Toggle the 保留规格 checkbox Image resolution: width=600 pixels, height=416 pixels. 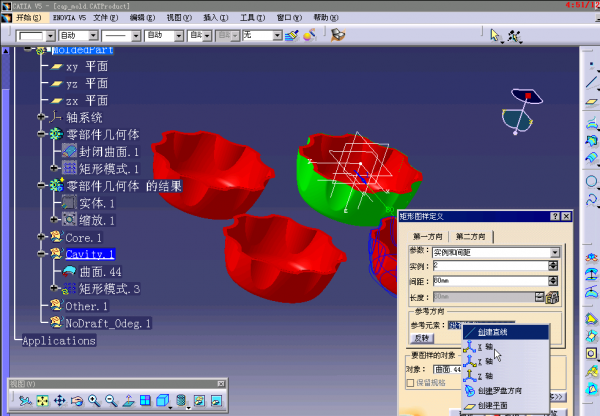tap(410, 383)
